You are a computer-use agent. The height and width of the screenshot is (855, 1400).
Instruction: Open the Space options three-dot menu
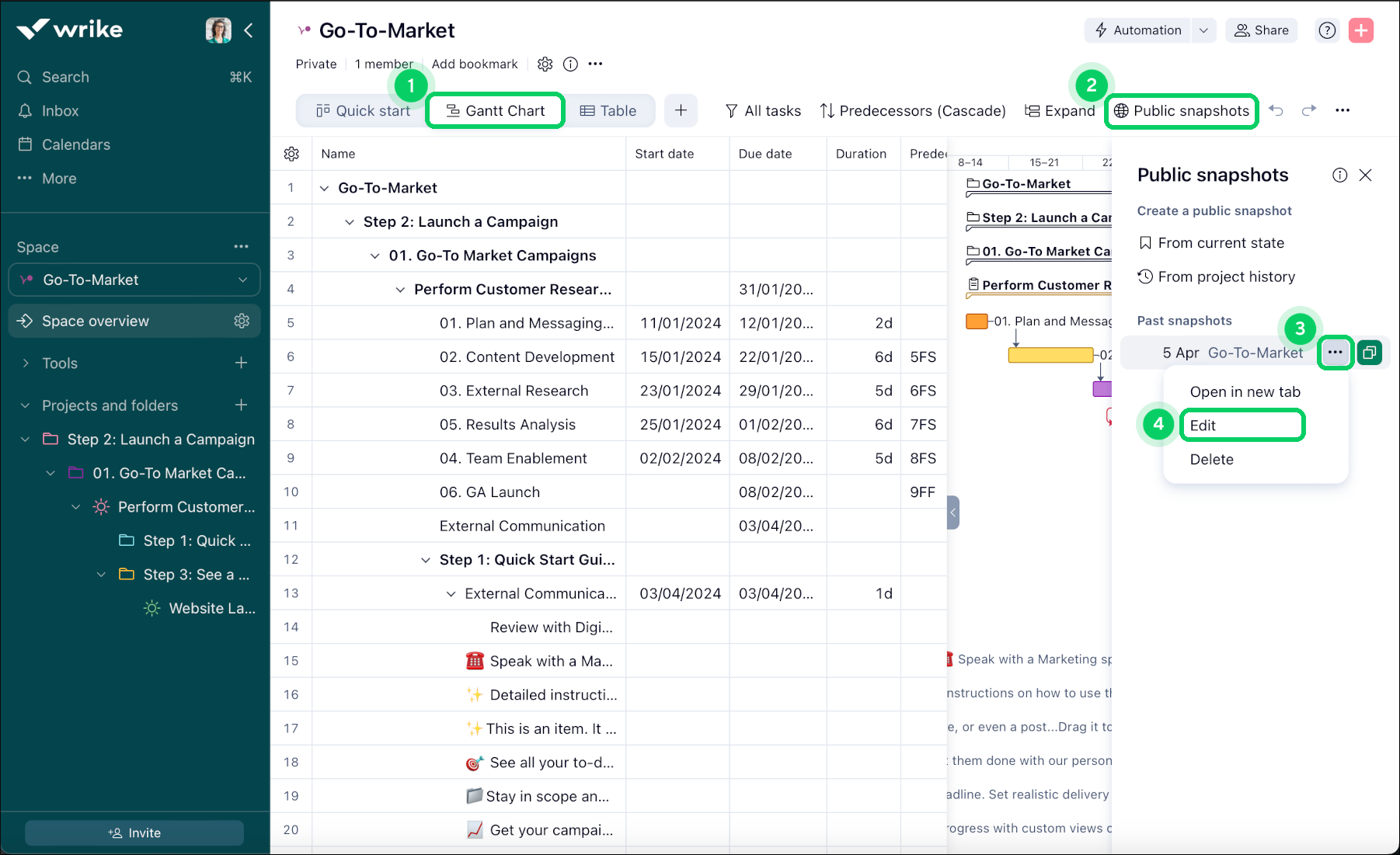click(242, 246)
